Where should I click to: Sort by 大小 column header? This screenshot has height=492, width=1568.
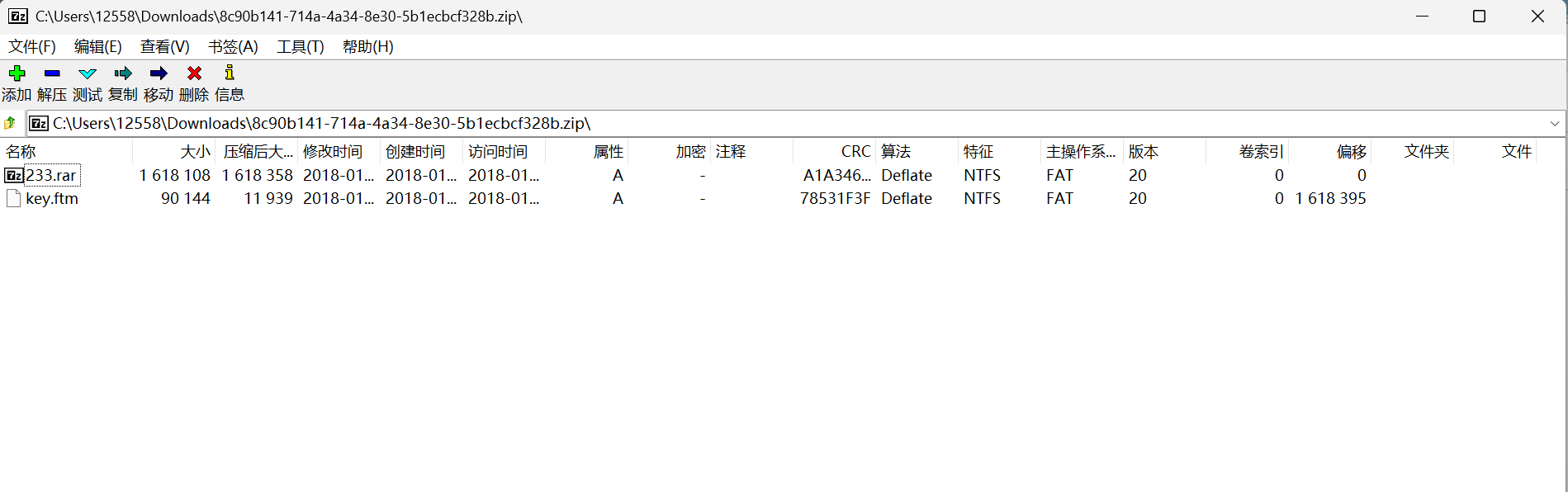[x=174, y=152]
